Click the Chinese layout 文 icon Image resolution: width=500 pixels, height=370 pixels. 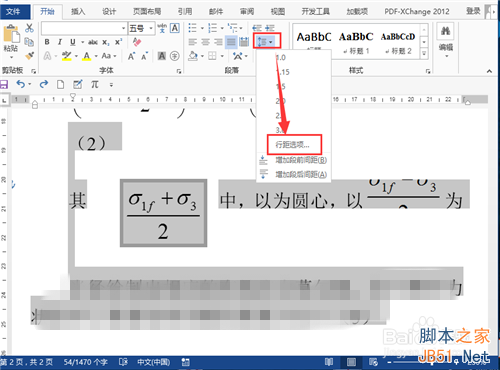[238, 56]
